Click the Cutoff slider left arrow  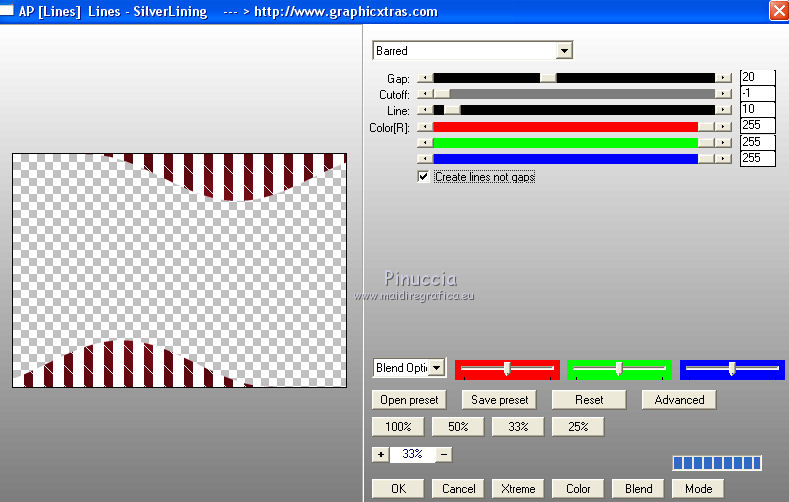click(425, 94)
